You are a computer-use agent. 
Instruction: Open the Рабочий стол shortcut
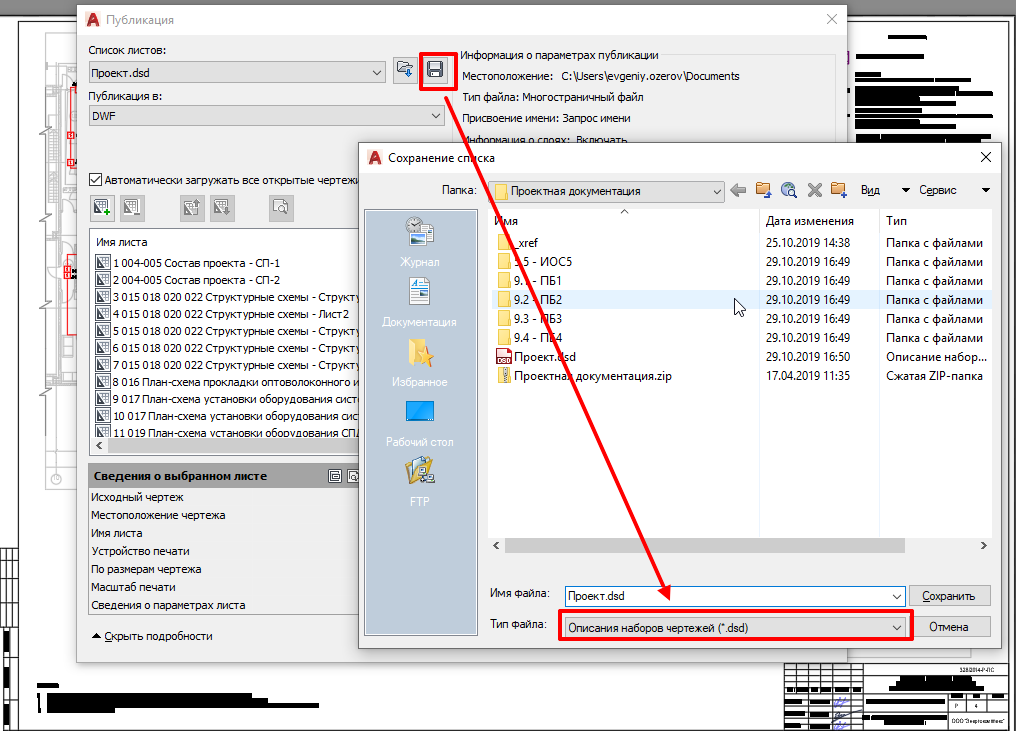coord(419,423)
